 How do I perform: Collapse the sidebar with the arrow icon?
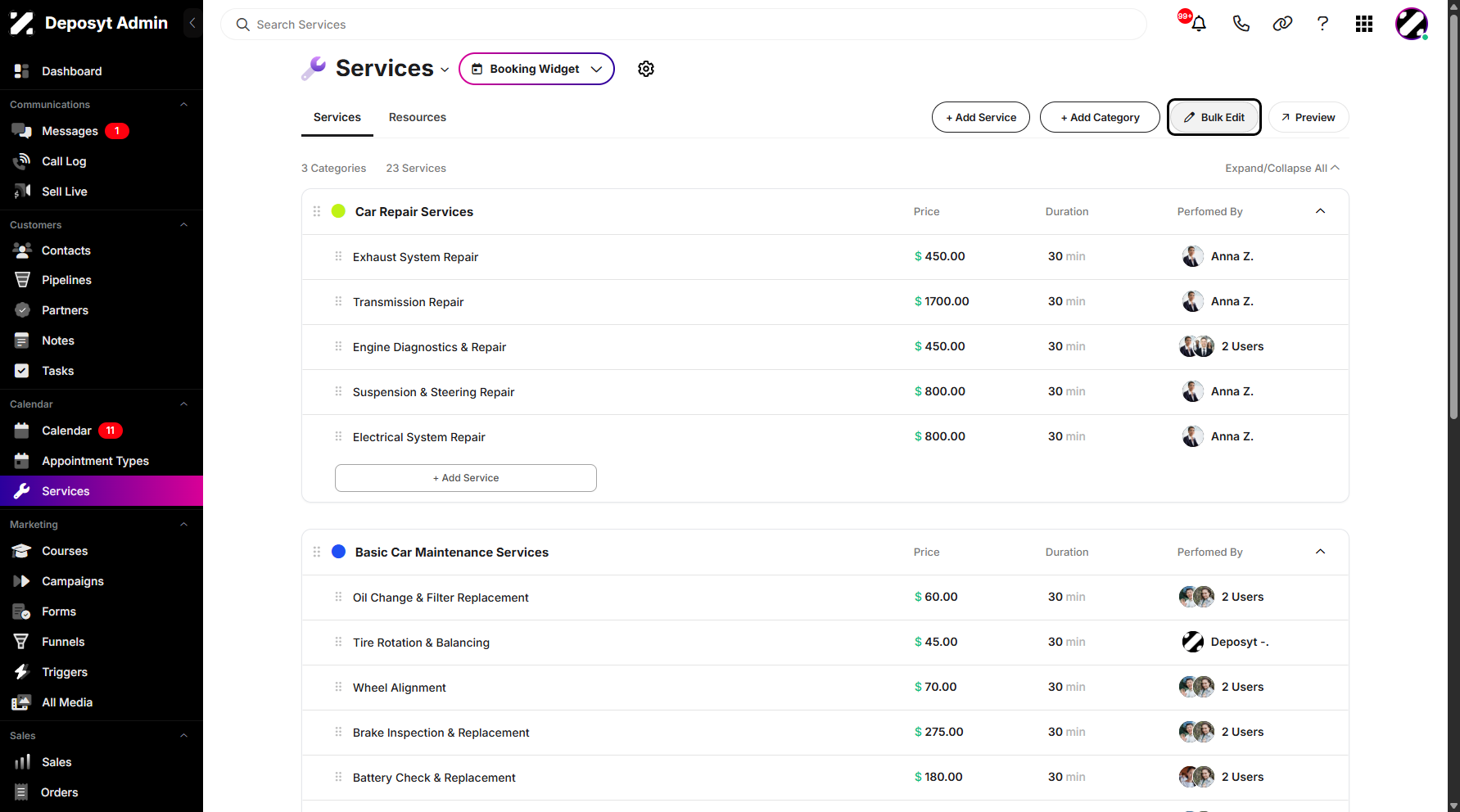192,23
